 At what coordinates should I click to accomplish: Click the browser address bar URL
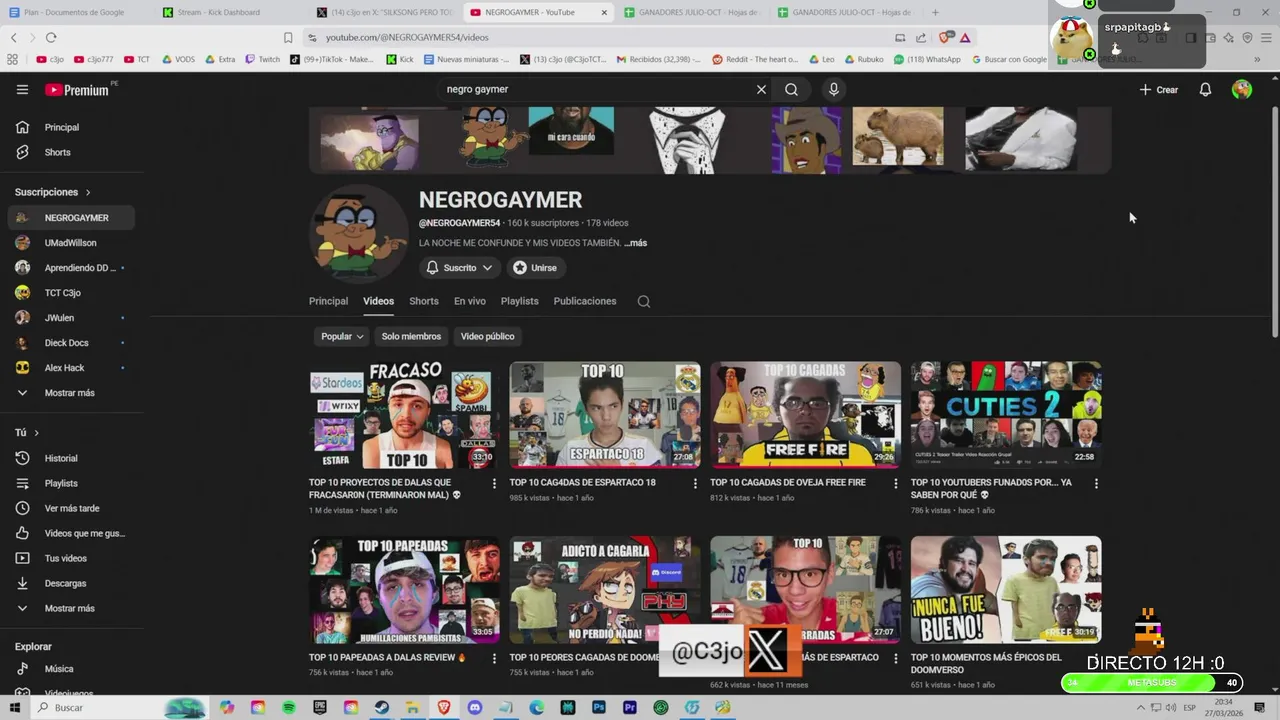[407, 37]
